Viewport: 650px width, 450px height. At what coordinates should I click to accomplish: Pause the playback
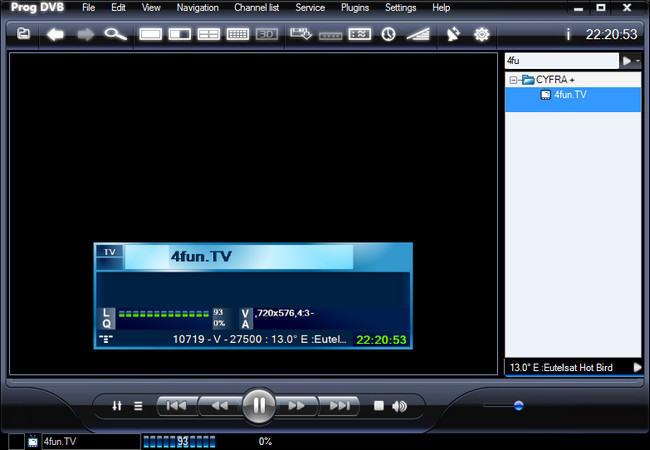pyautogui.click(x=259, y=405)
